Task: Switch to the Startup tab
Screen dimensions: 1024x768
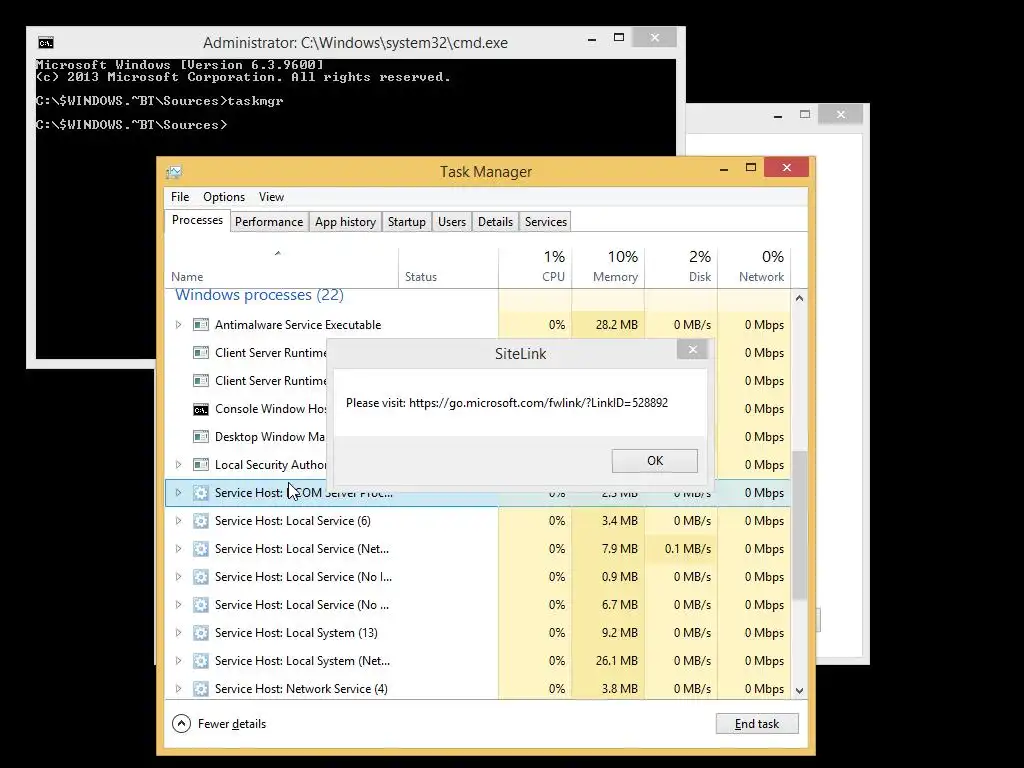Action: (407, 222)
